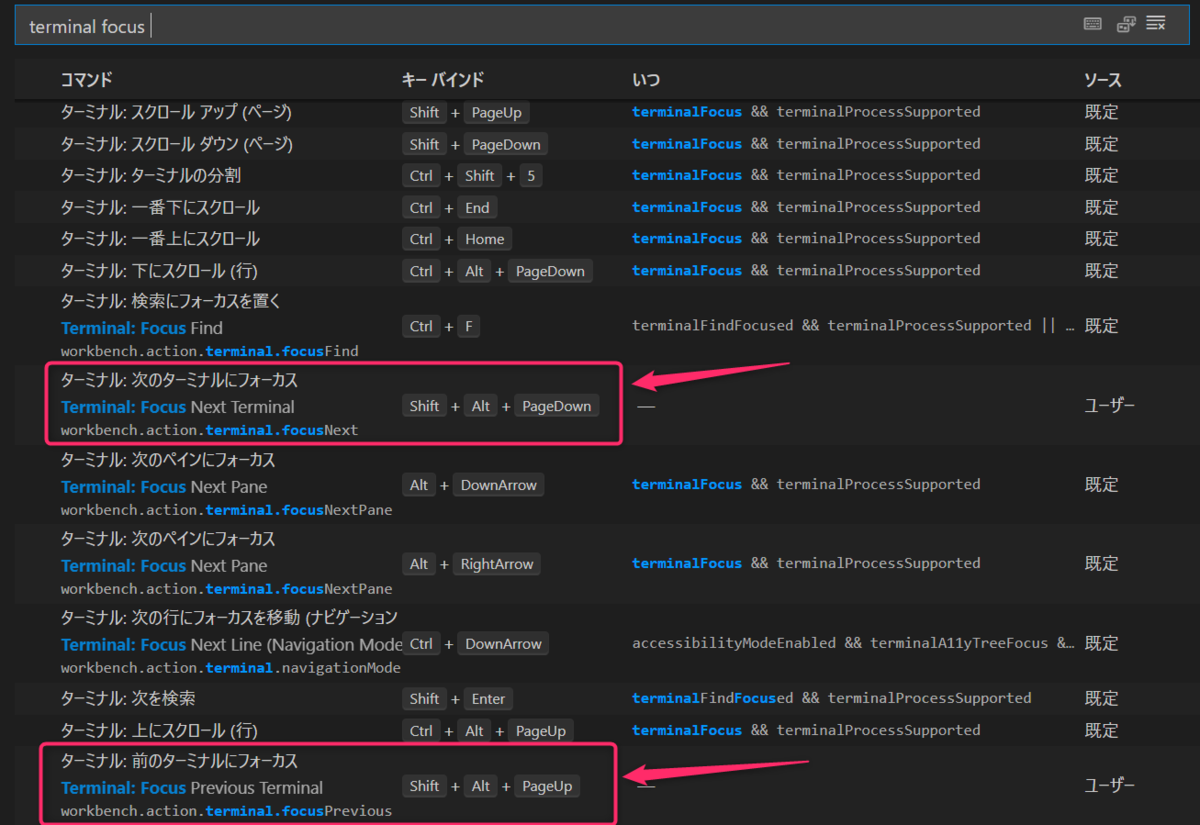Select 'ターミナル: 前のターミナルにフォーカス' command

(x=179, y=761)
